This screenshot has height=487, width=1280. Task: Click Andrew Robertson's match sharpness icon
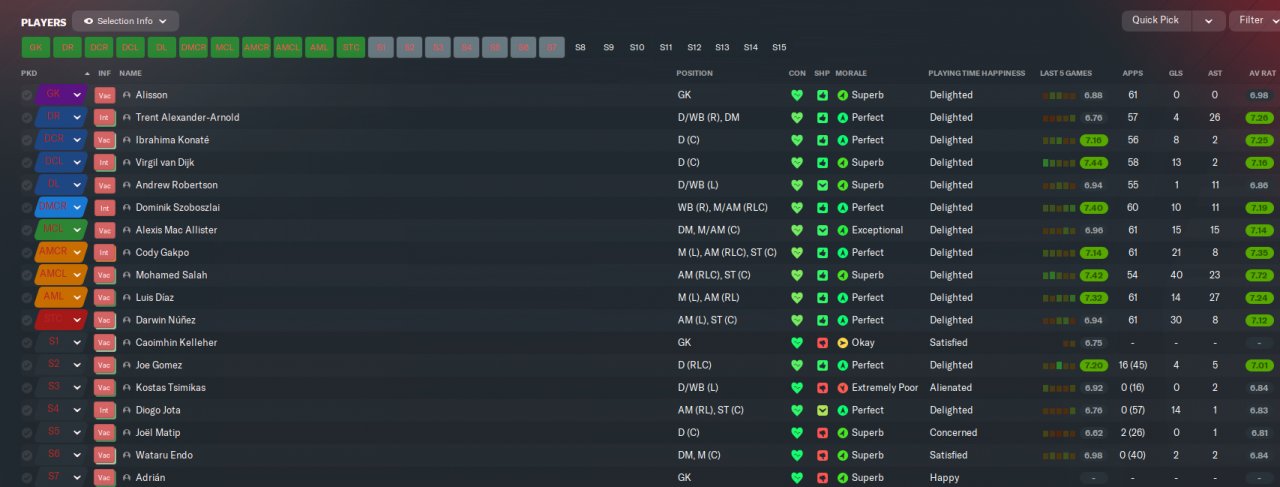coord(822,185)
